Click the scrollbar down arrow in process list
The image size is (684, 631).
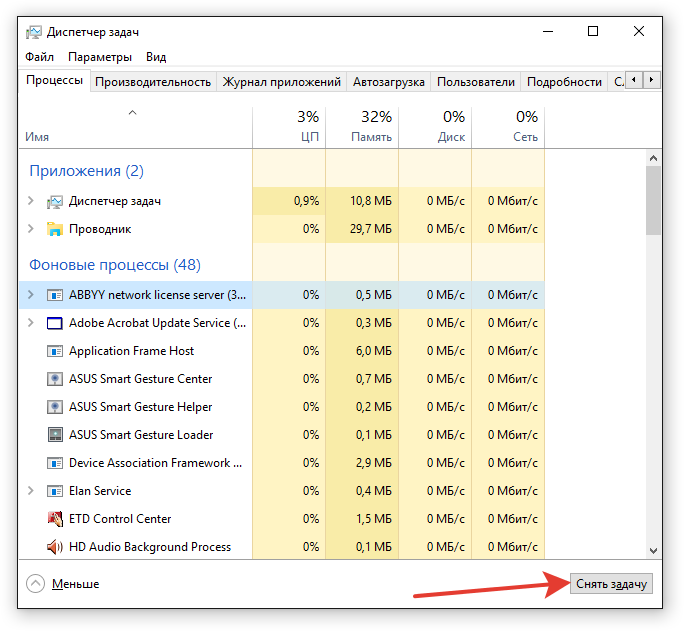(653, 551)
